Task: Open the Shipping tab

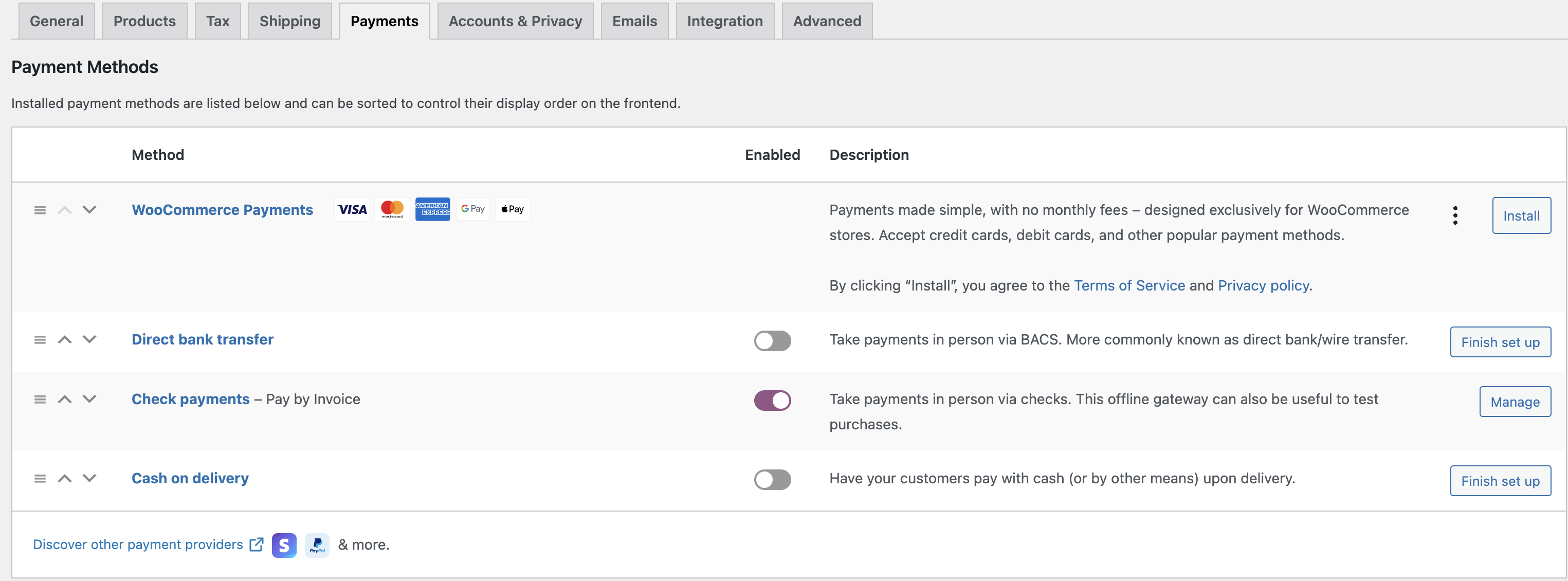Action: (x=290, y=21)
